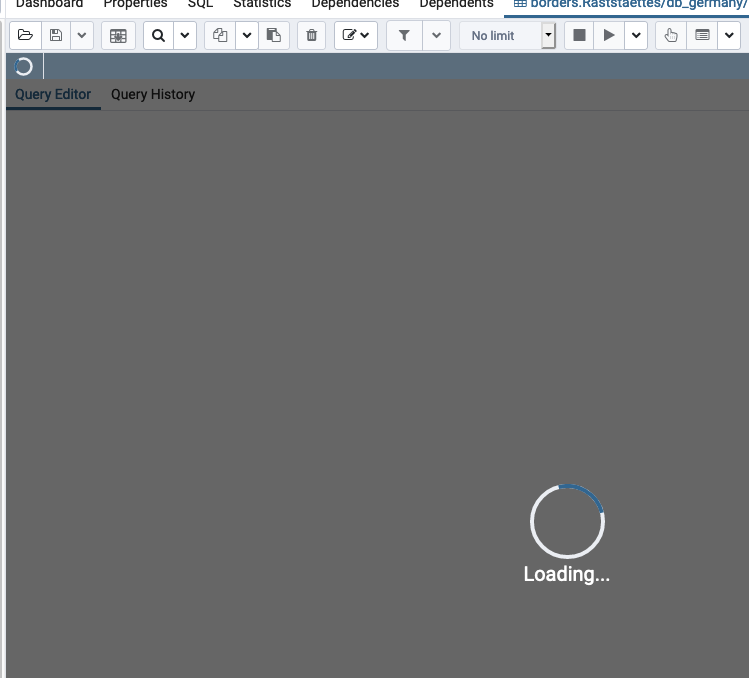Screen dimensions: 749x678
Task: Click the Open File folder icon
Action: pos(25,36)
